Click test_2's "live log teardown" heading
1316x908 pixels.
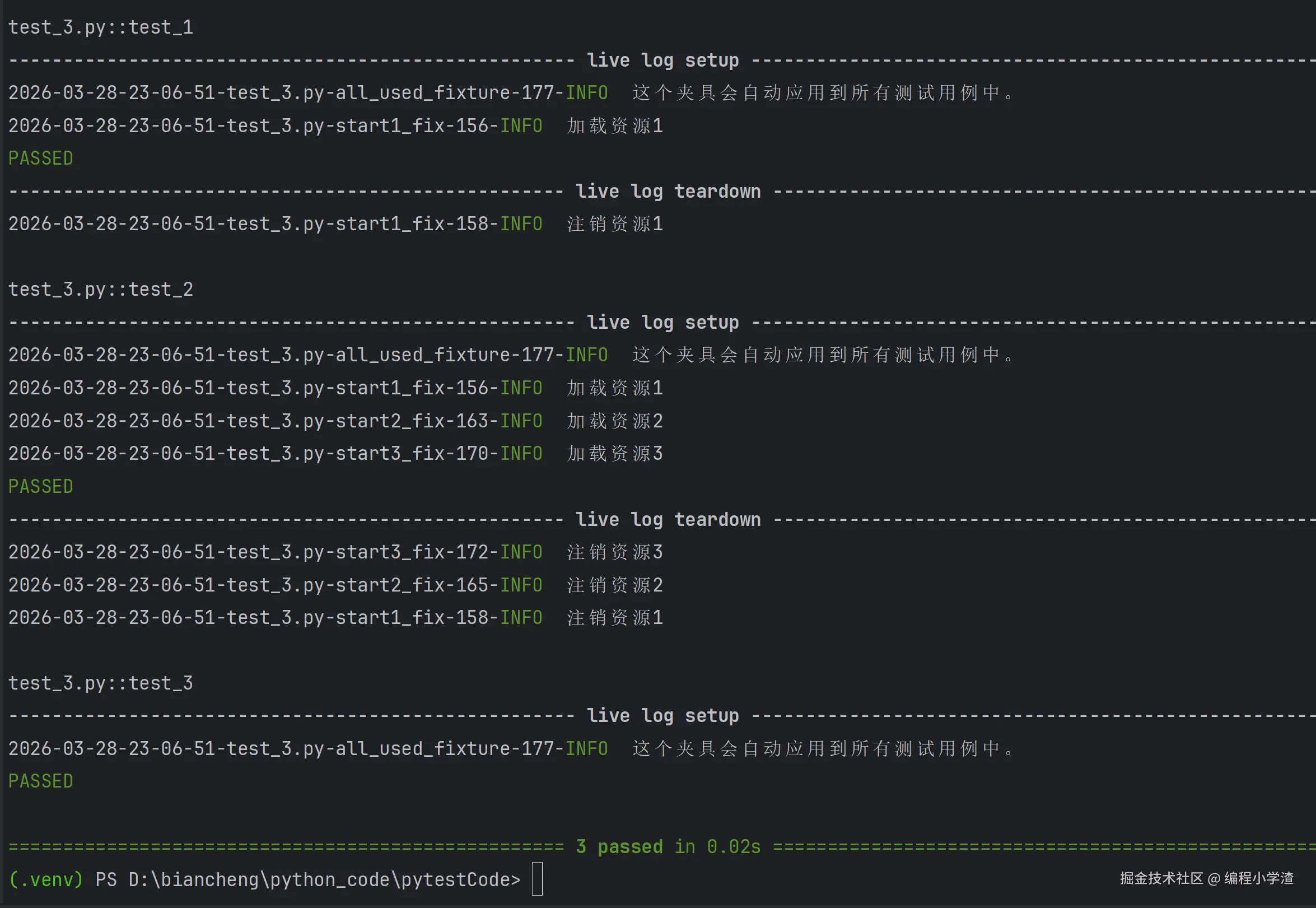click(x=668, y=519)
